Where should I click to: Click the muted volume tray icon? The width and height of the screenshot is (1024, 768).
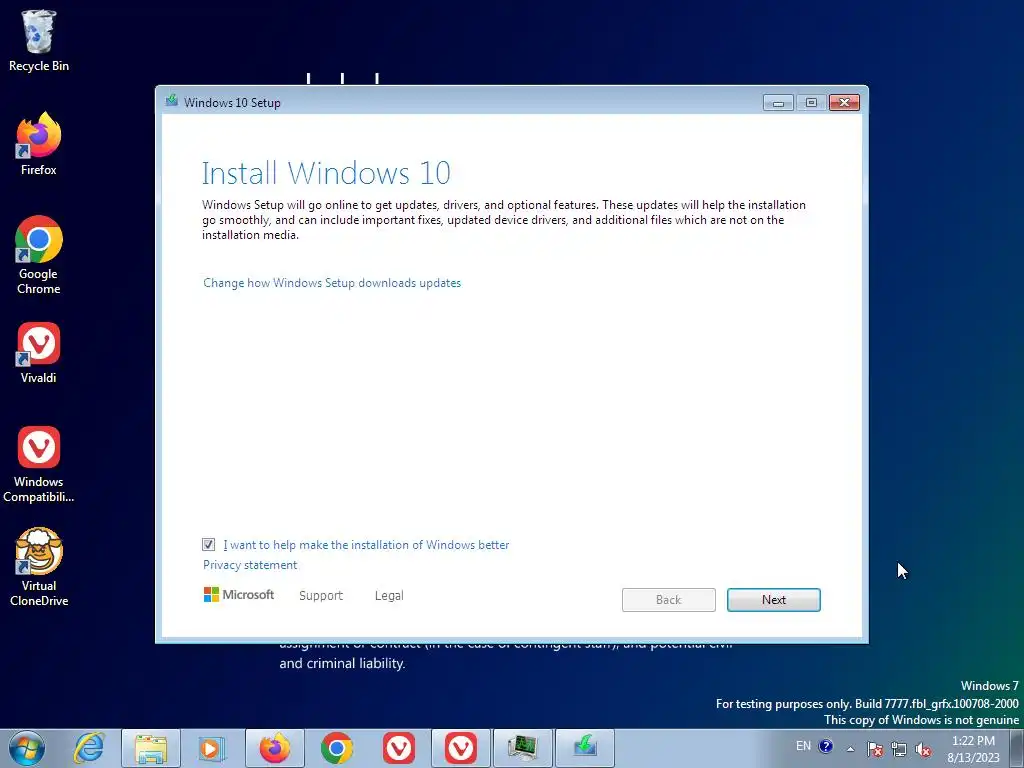pos(923,749)
